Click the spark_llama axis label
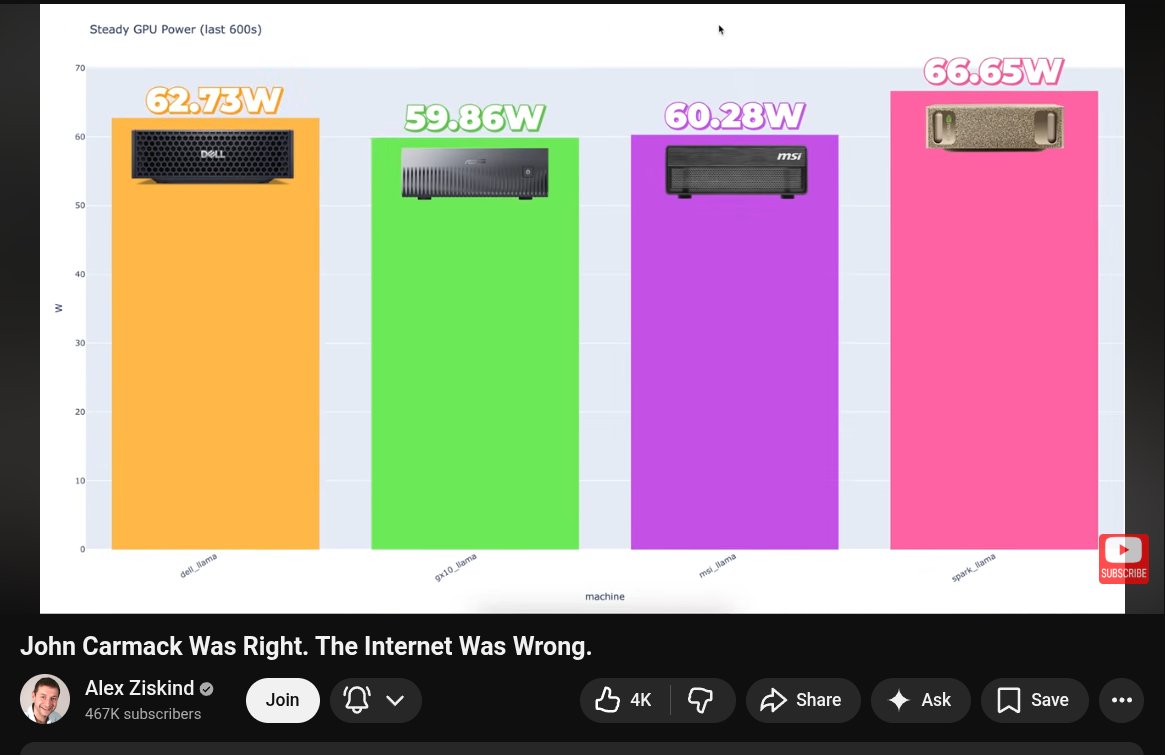The image size is (1165, 755). 973,568
